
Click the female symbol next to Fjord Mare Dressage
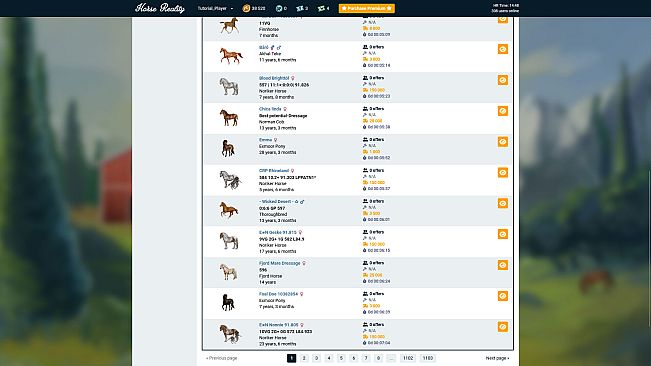[x=304, y=263]
